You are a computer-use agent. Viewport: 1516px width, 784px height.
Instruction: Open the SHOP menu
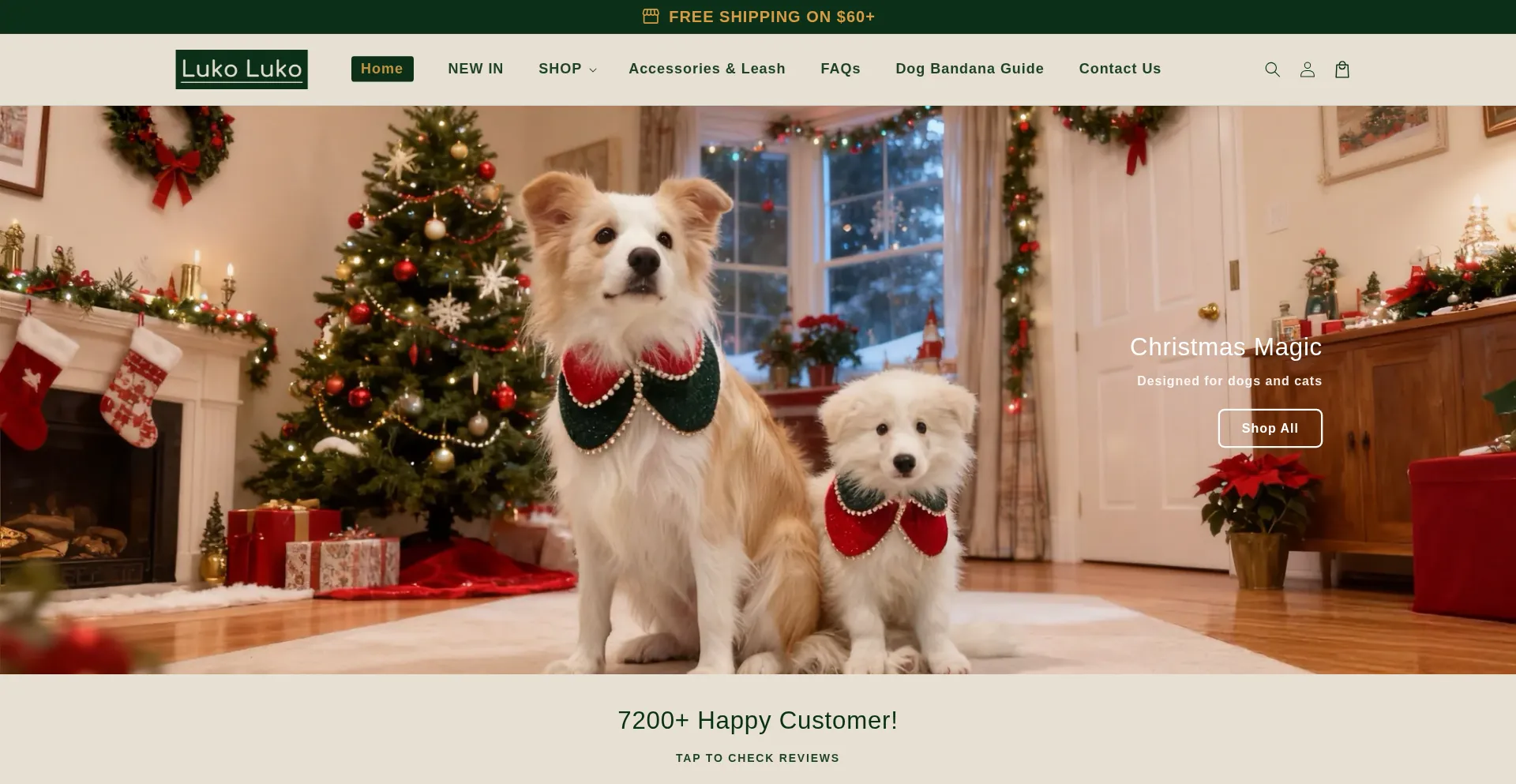(567, 69)
